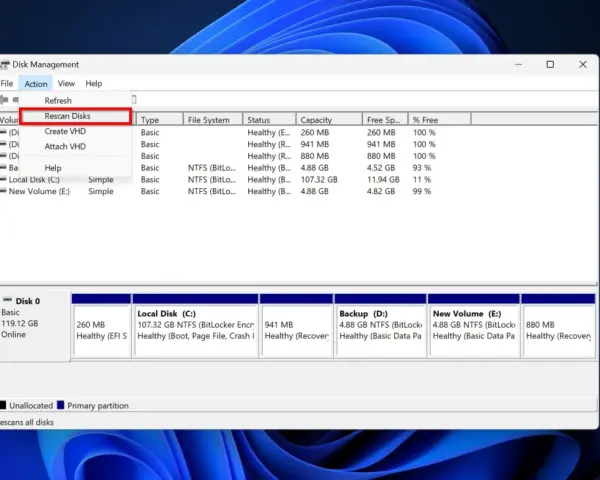Sort by the Type column header
The width and height of the screenshot is (600, 480).
160,120
